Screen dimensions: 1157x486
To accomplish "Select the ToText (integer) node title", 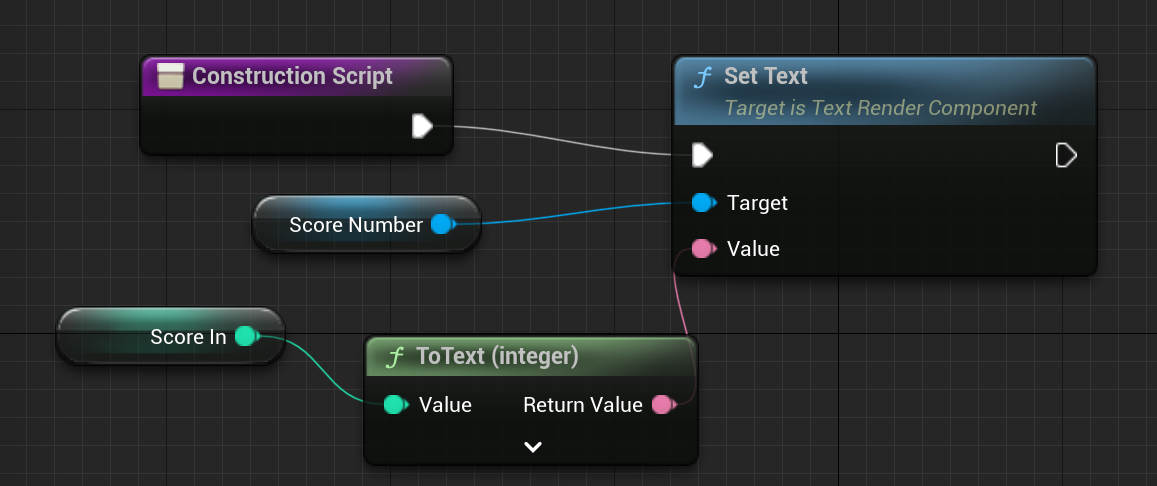I will pyautogui.click(x=497, y=356).
